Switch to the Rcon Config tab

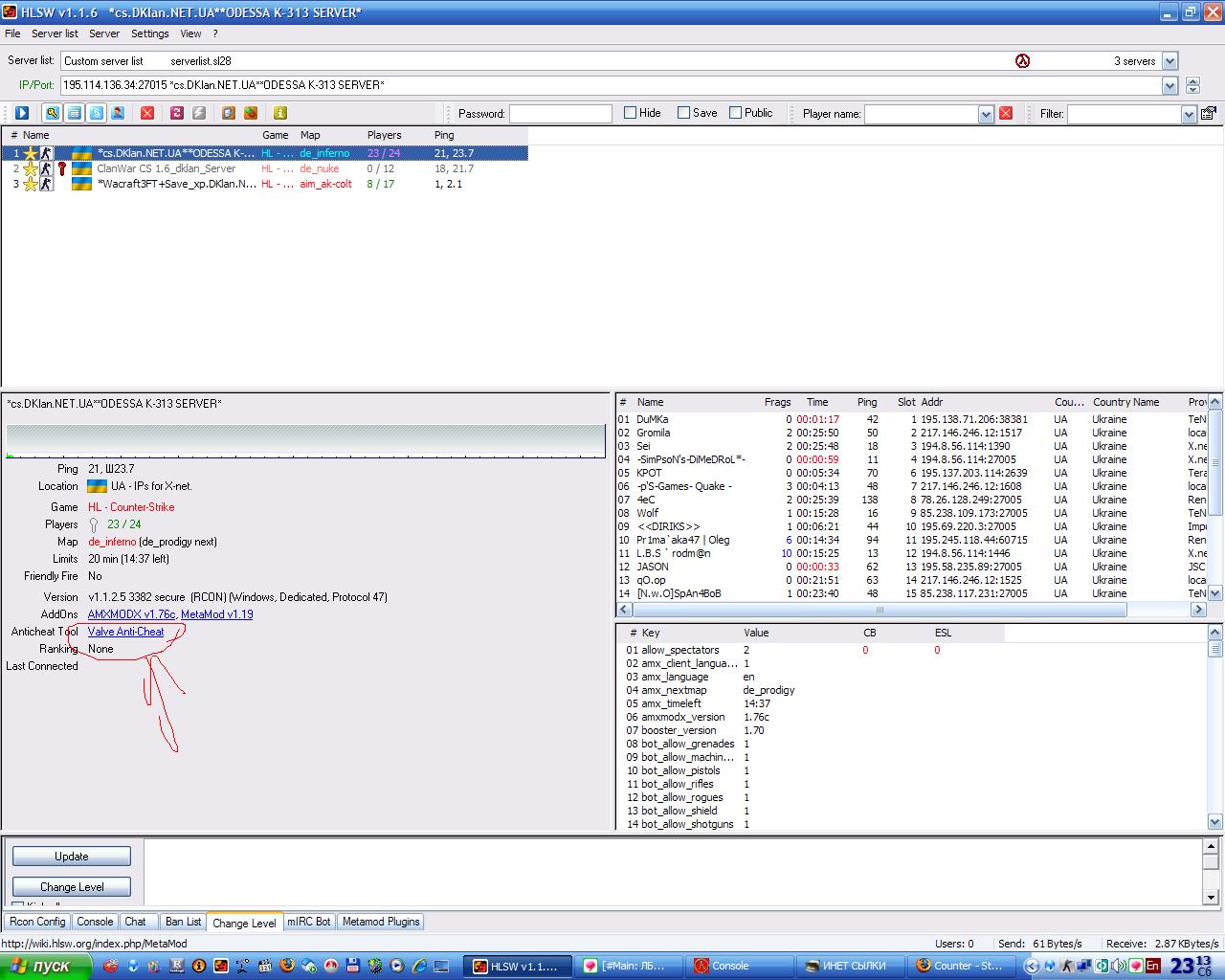point(37,922)
